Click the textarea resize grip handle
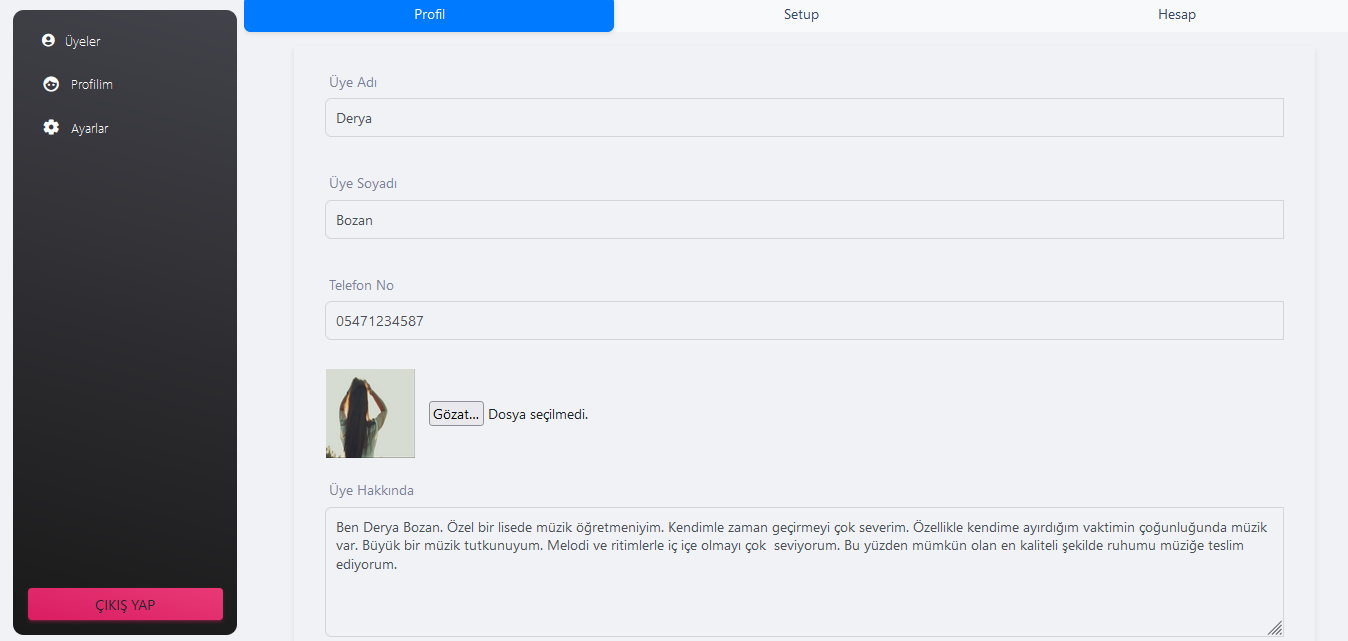Image resolution: width=1348 pixels, height=641 pixels. (1276, 629)
